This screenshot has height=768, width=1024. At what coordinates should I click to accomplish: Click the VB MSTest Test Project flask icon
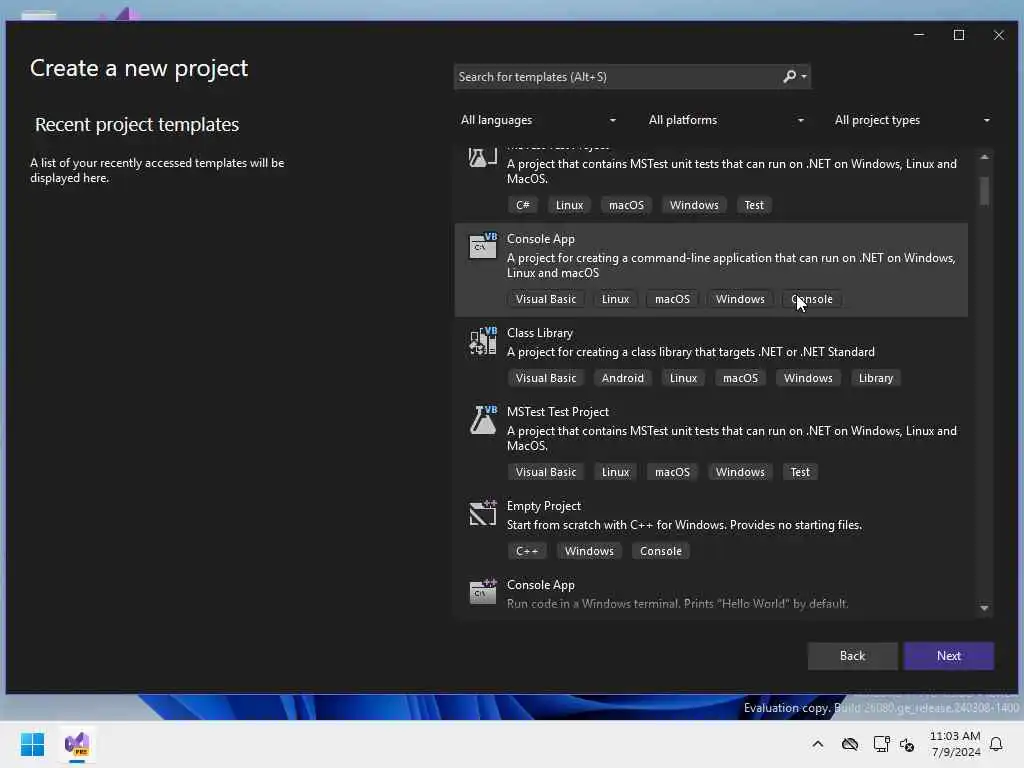click(x=483, y=420)
